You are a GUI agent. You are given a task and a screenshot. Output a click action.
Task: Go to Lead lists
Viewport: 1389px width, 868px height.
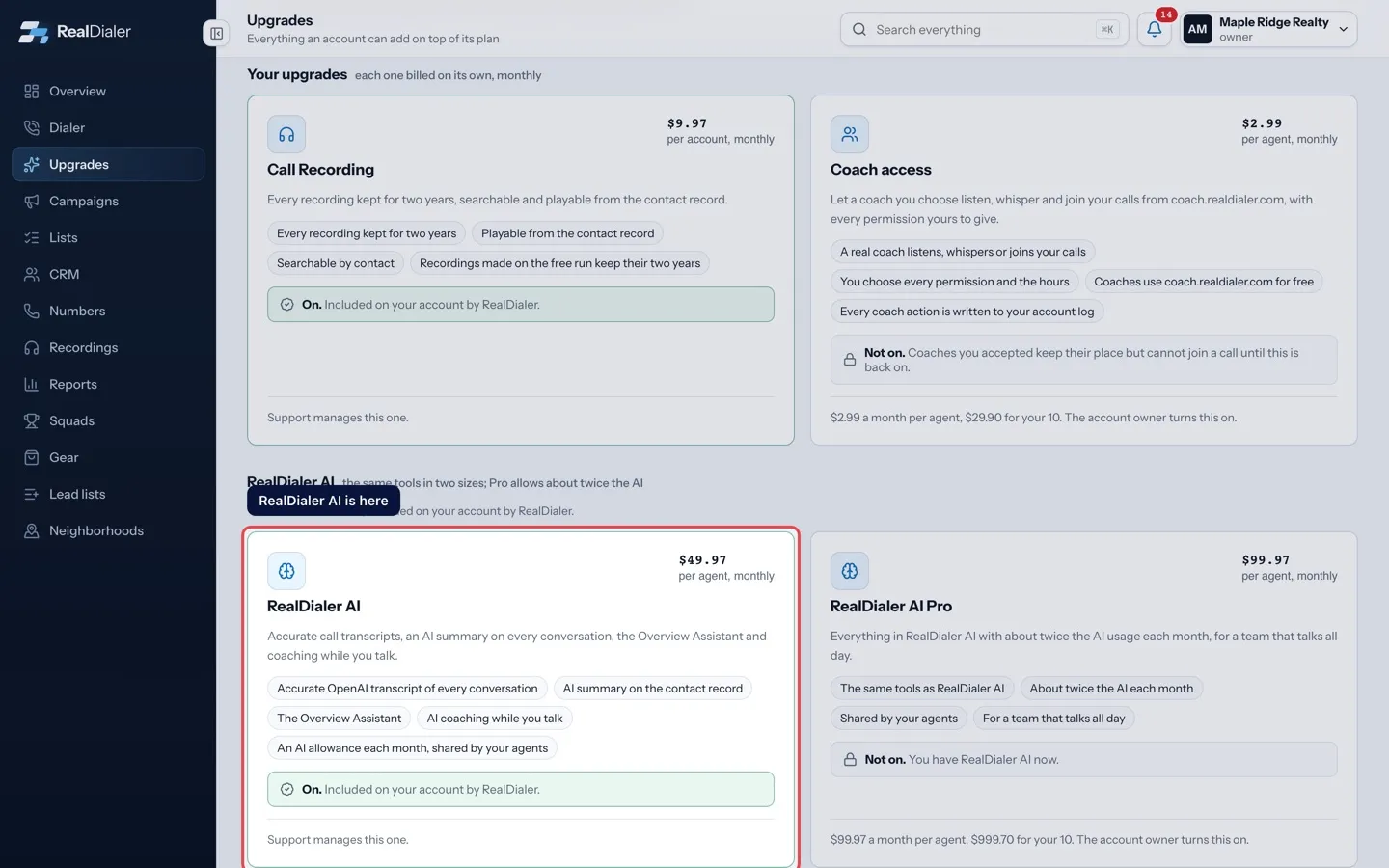(108, 494)
